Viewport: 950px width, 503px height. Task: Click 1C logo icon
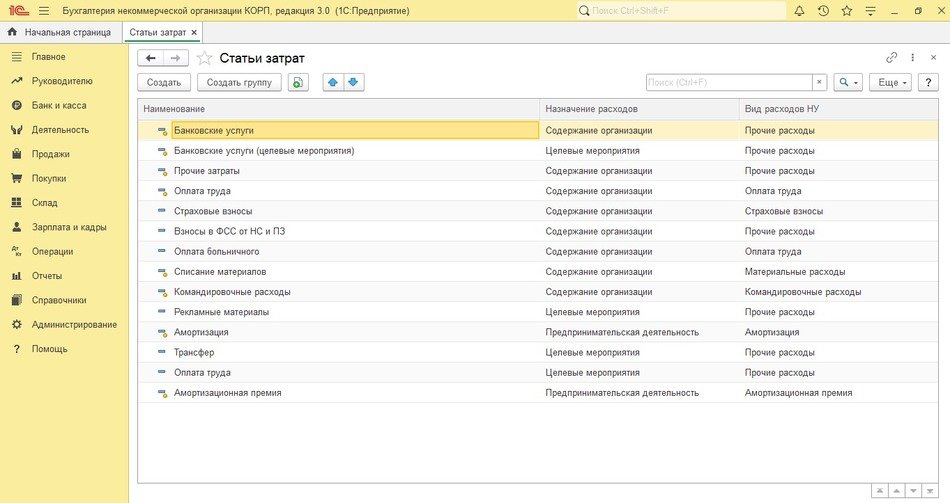(x=18, y=11)
